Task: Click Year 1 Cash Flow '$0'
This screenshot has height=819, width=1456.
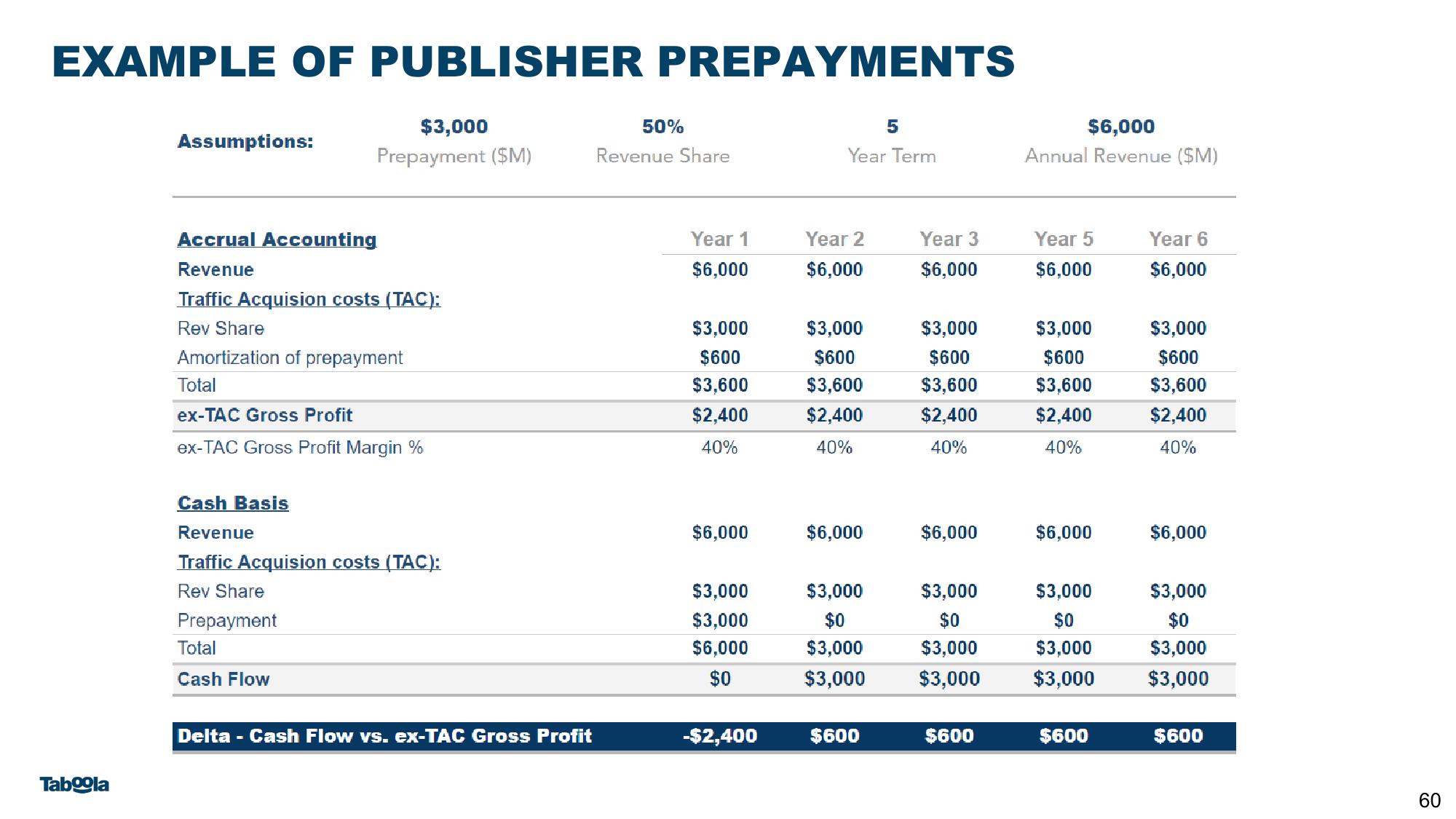Action: click(720, 678)
